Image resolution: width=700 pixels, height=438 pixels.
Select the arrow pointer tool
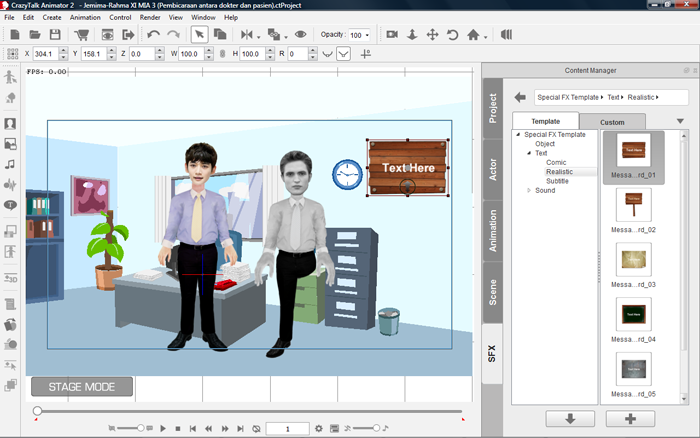tap(199, 35)
